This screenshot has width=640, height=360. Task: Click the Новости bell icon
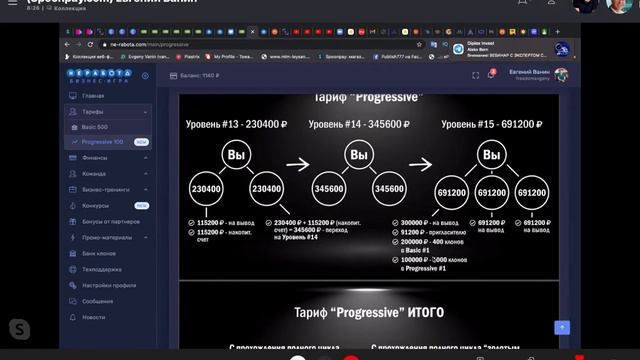click(x=73, y=317)
